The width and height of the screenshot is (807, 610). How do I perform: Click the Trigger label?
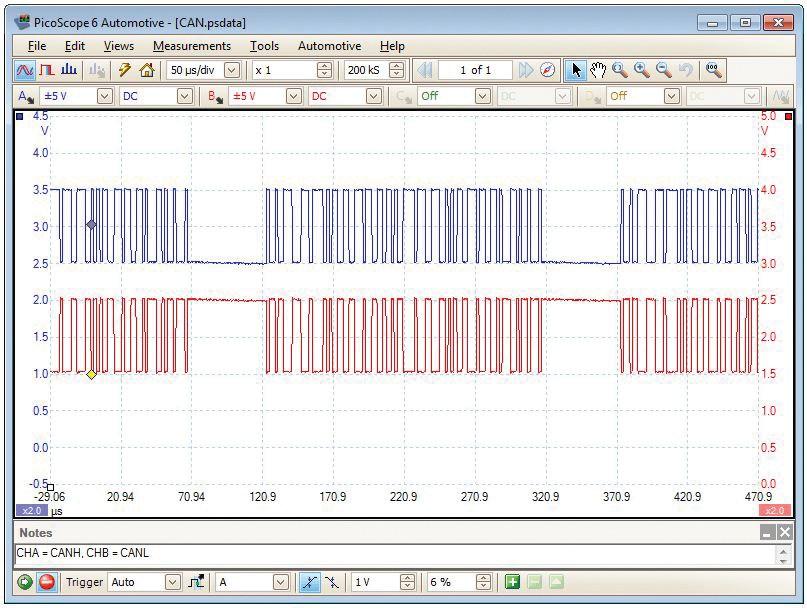pos(84,582)
